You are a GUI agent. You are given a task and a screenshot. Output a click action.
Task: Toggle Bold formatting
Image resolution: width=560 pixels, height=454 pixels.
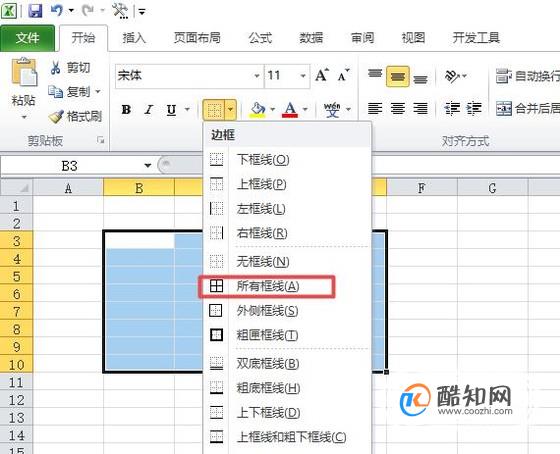point(126,109)
